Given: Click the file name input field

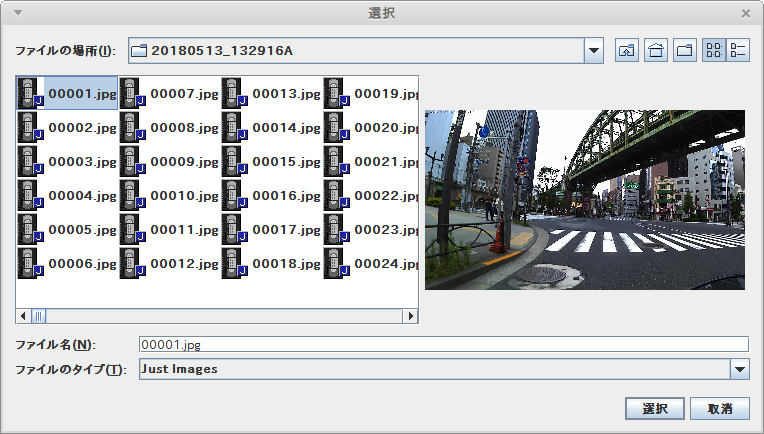Looking at the screenshot, I should (x=444, y=344).
